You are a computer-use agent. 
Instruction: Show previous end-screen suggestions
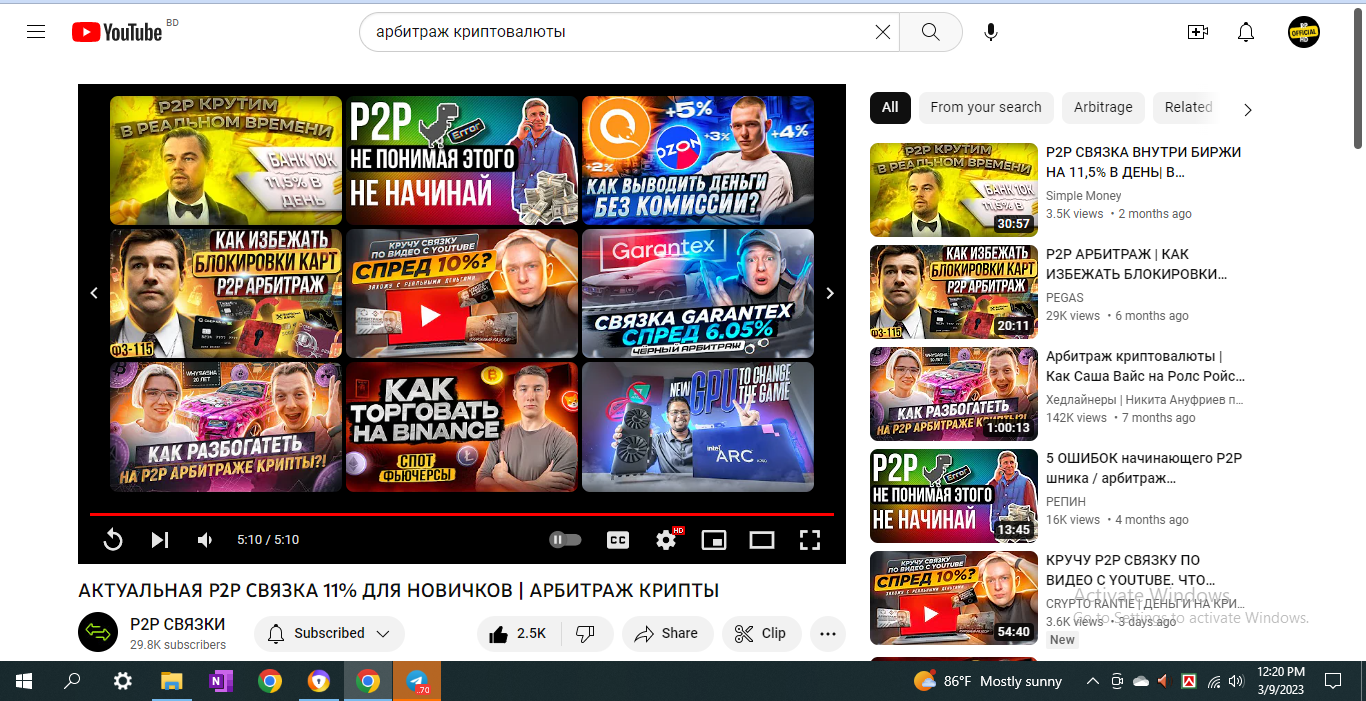94,293
